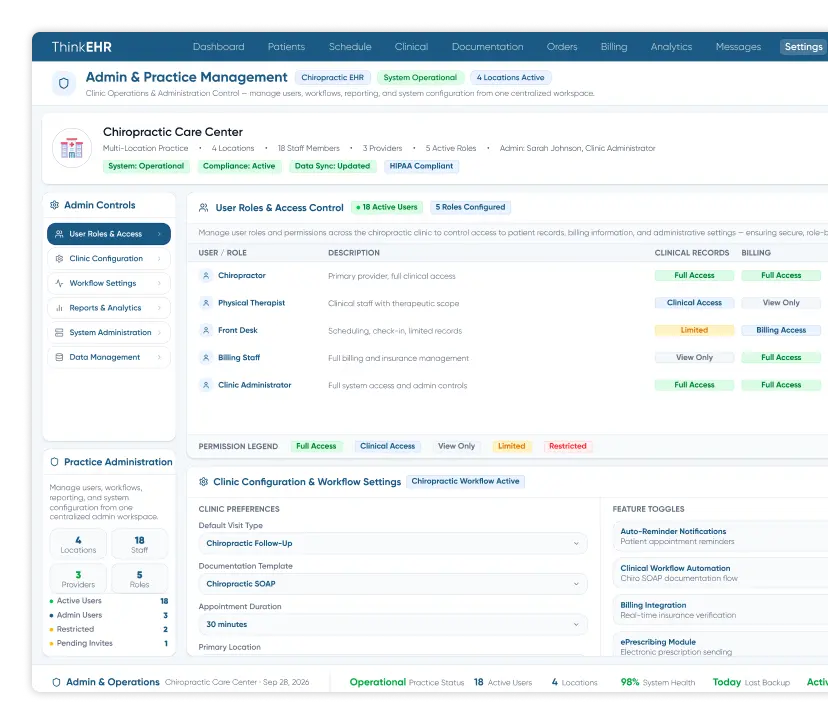Expand the System Administration chevron
This screenshot has height=724, width=828.
(159, 333)
